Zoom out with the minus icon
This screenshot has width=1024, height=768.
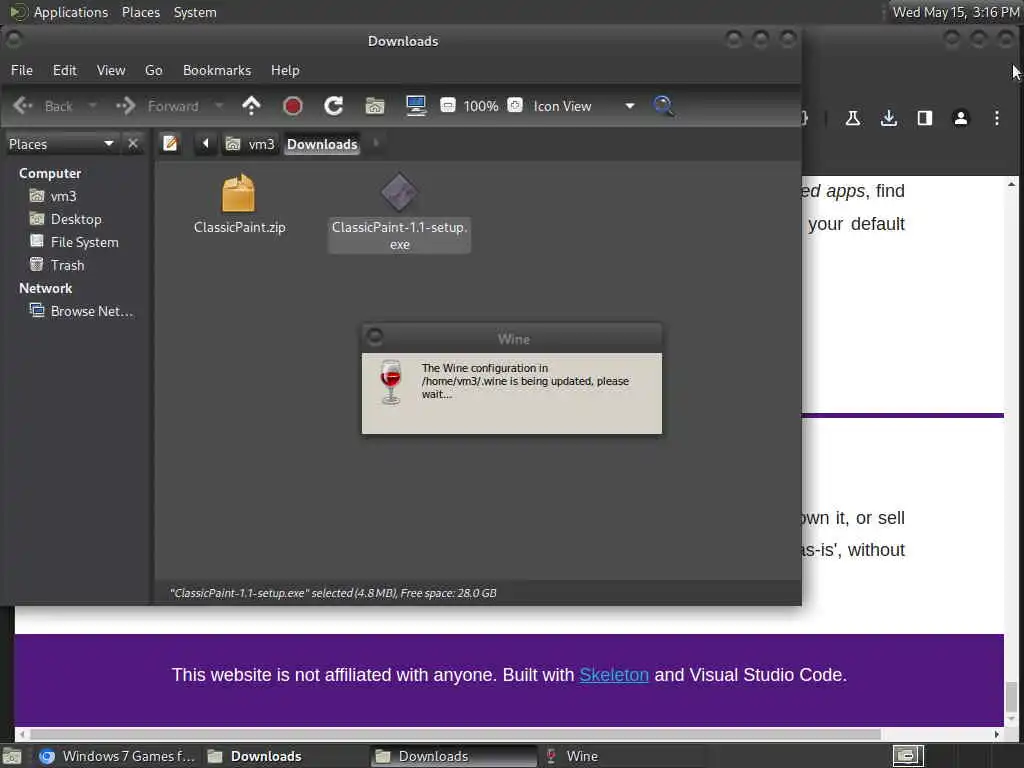(x=448, y=105)
